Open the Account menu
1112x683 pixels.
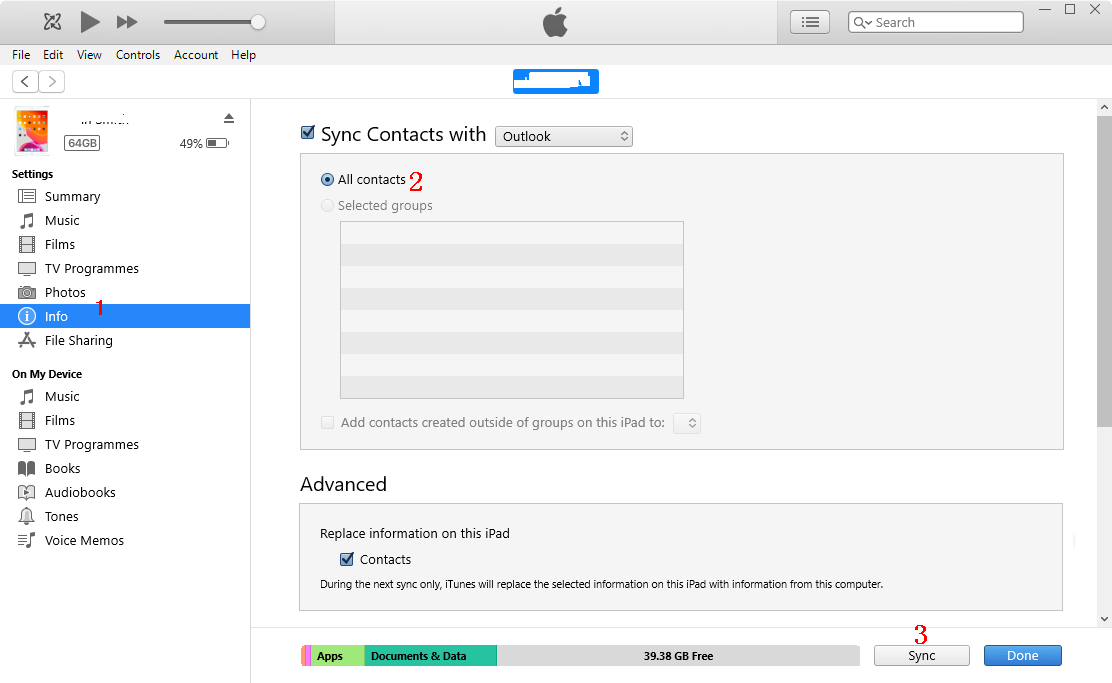pyautogui.click(x=196, y=55)
